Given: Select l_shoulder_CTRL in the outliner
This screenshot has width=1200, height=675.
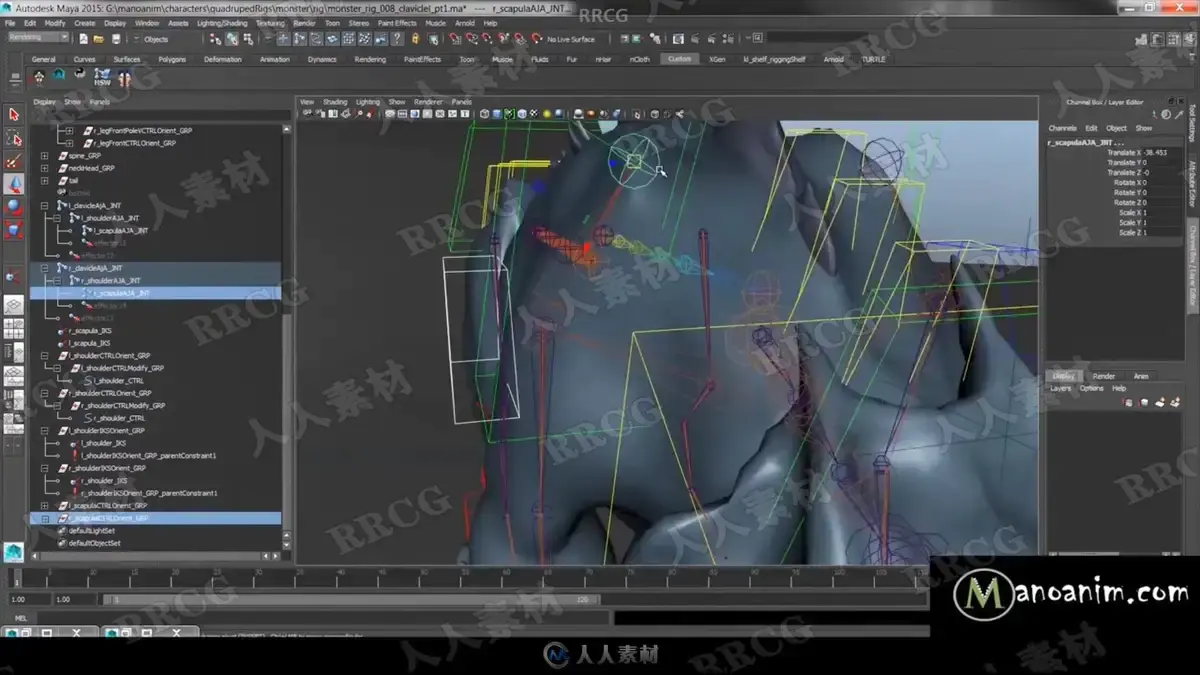Looking at the screenshot, I should pyautogui.click(x=120, y=381).
